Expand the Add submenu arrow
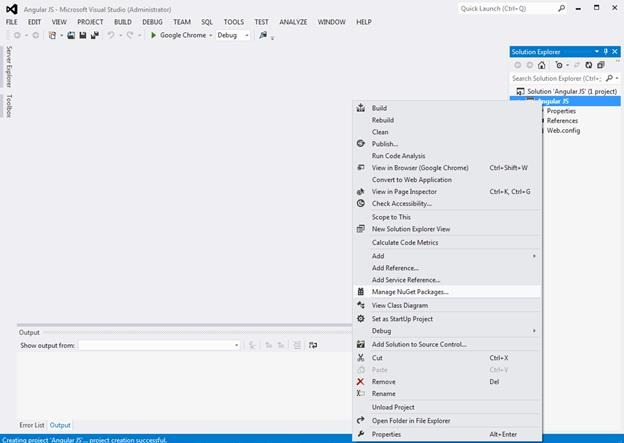The image size is (624, 443). click(x=534, y=256)
